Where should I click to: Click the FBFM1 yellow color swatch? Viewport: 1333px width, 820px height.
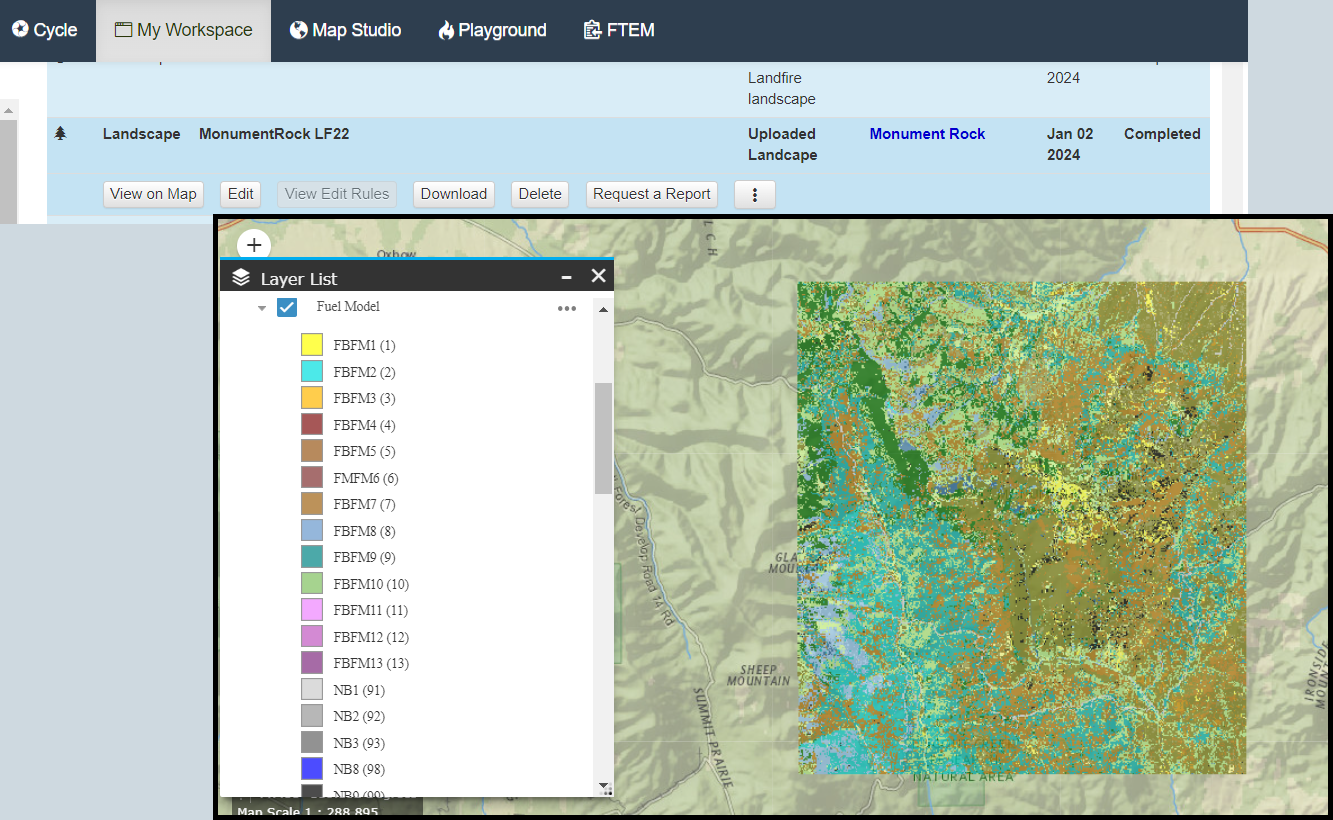(x=312, y=345)
